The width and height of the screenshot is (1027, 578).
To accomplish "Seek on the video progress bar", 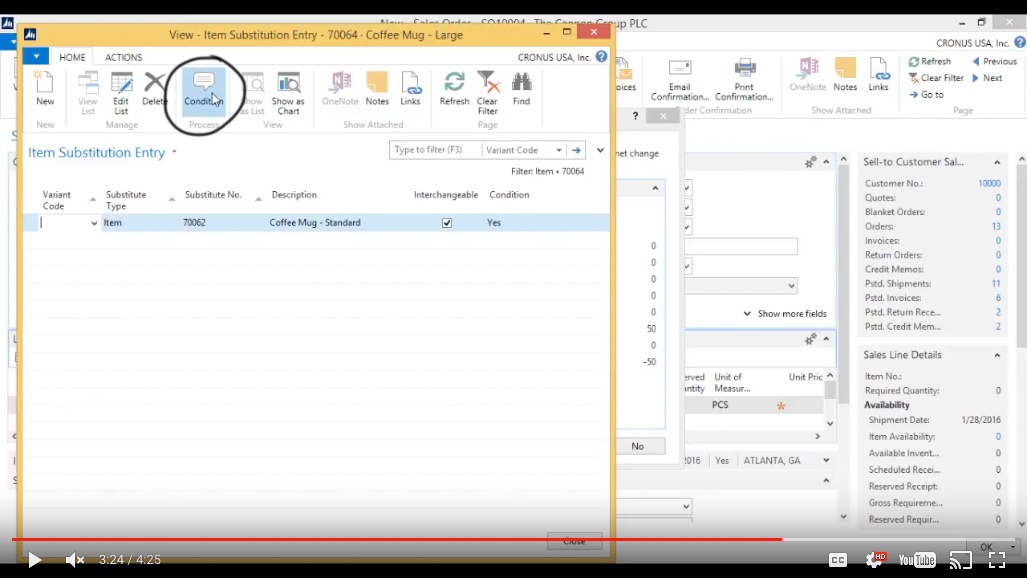I will pyautogui.click(x=514, y=539).
